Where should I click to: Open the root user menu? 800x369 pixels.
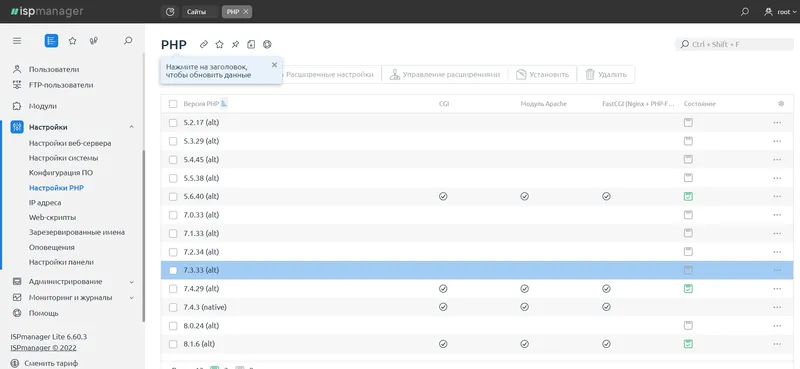click(780, 12)
